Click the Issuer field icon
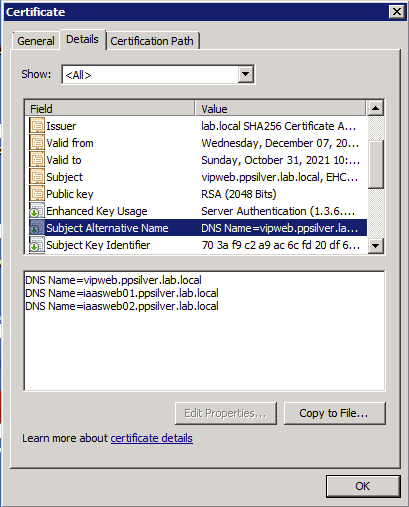Viewport: 409px width, 507px height. 37,126
